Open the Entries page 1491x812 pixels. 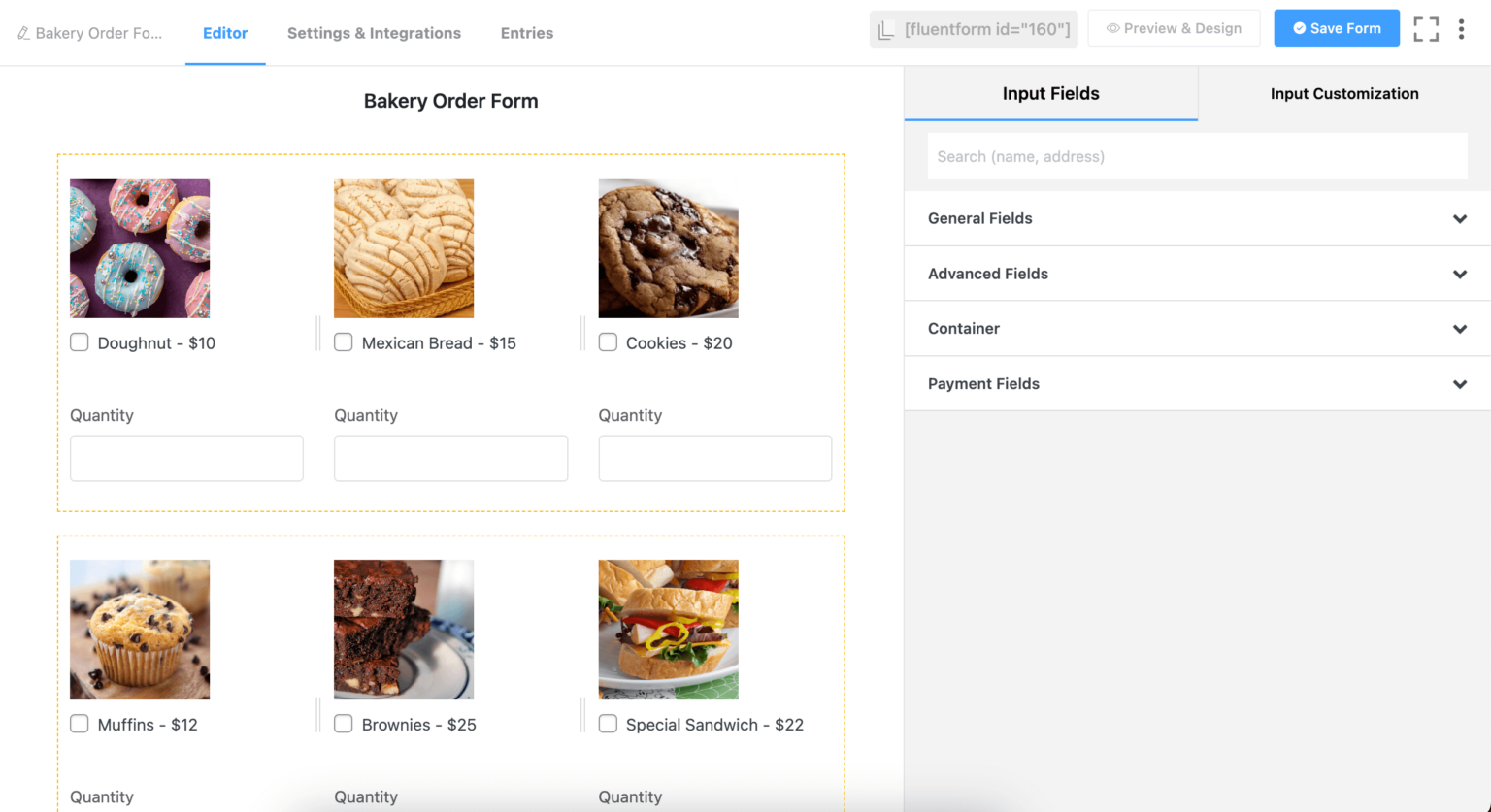(x=526, y=33)
